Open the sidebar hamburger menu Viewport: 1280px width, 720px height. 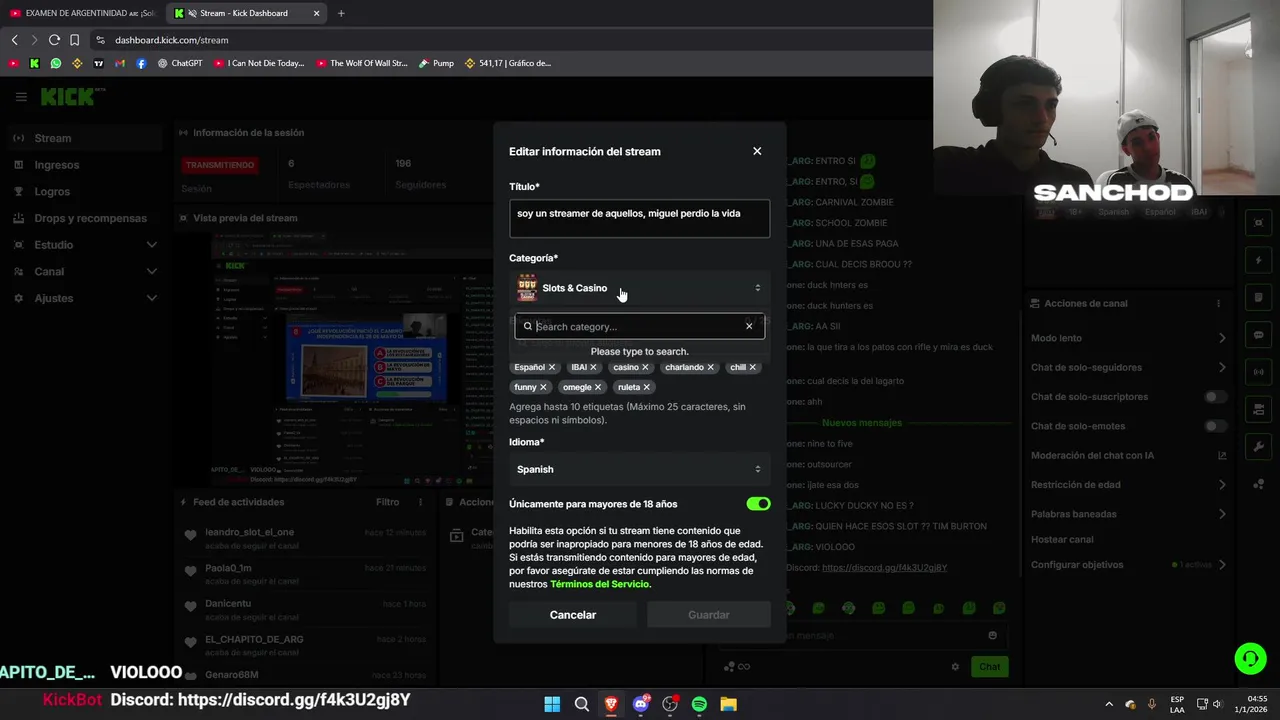click(x=21, y=97)
